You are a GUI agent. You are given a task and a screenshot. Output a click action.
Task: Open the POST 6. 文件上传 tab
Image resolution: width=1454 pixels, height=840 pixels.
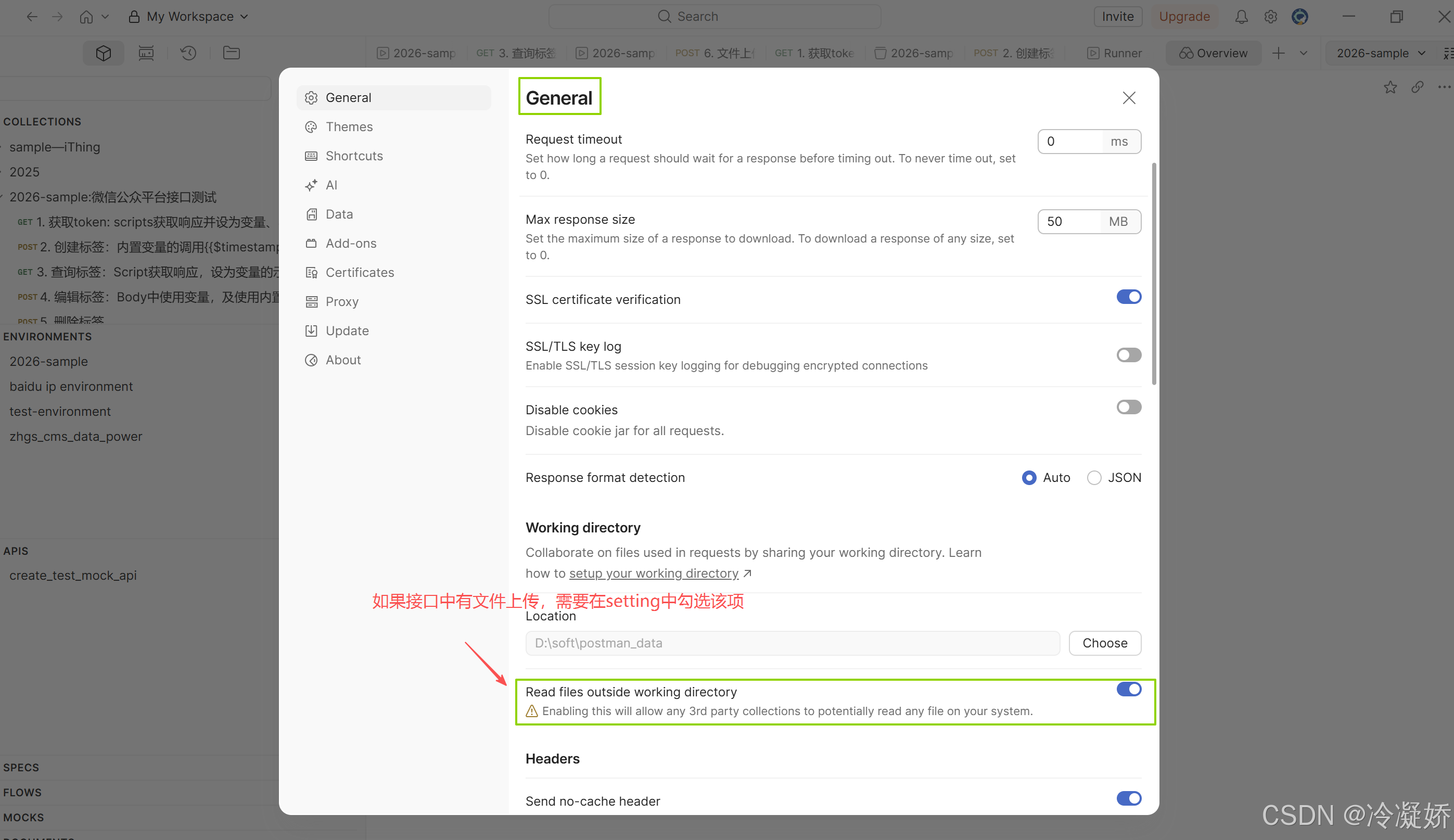click(715, 53)
